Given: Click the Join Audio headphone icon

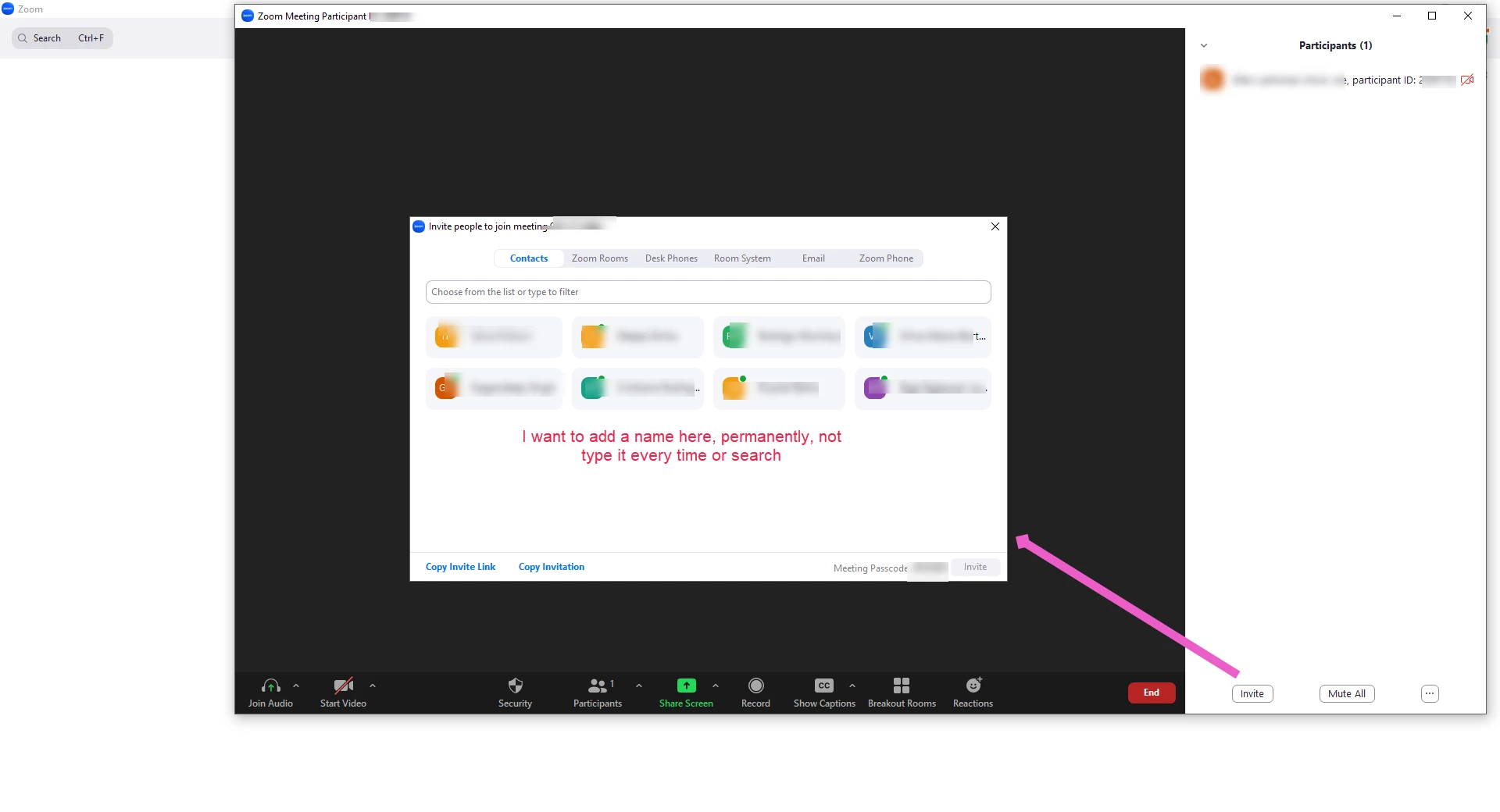Looking at the screenshot, I should [x=270, y=686].
